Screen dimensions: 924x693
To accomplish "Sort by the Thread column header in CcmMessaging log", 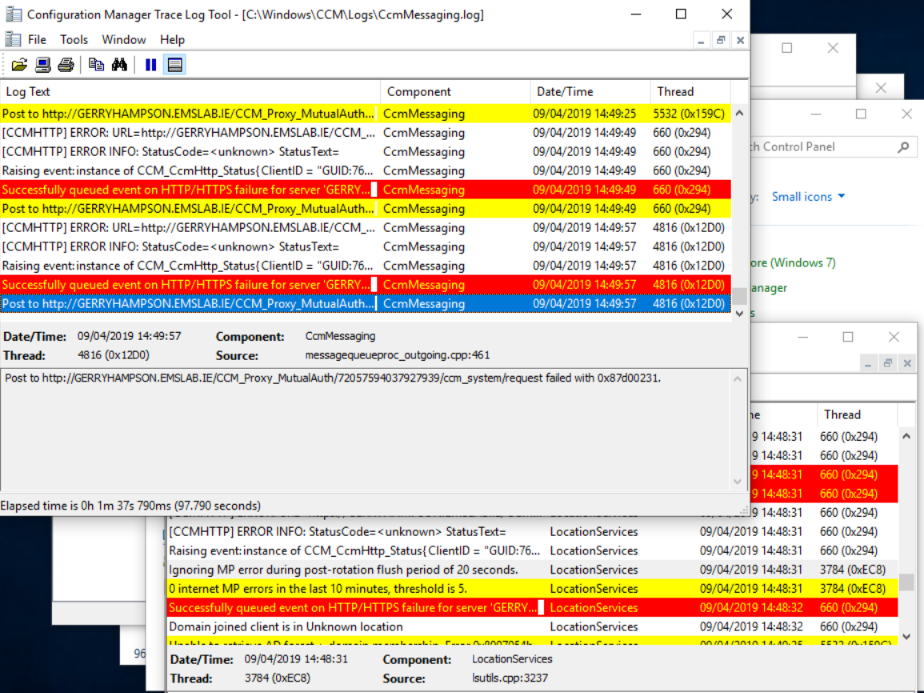I will tap(690, 91).
